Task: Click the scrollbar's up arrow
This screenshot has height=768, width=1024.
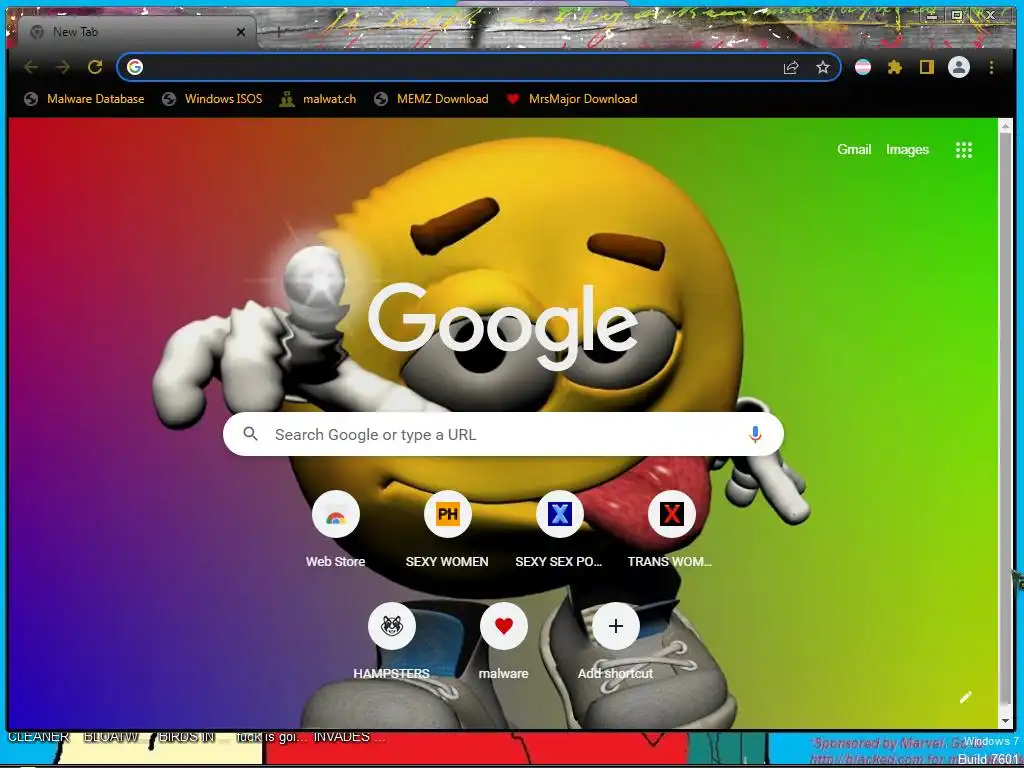Action: tap(1006, 125)
